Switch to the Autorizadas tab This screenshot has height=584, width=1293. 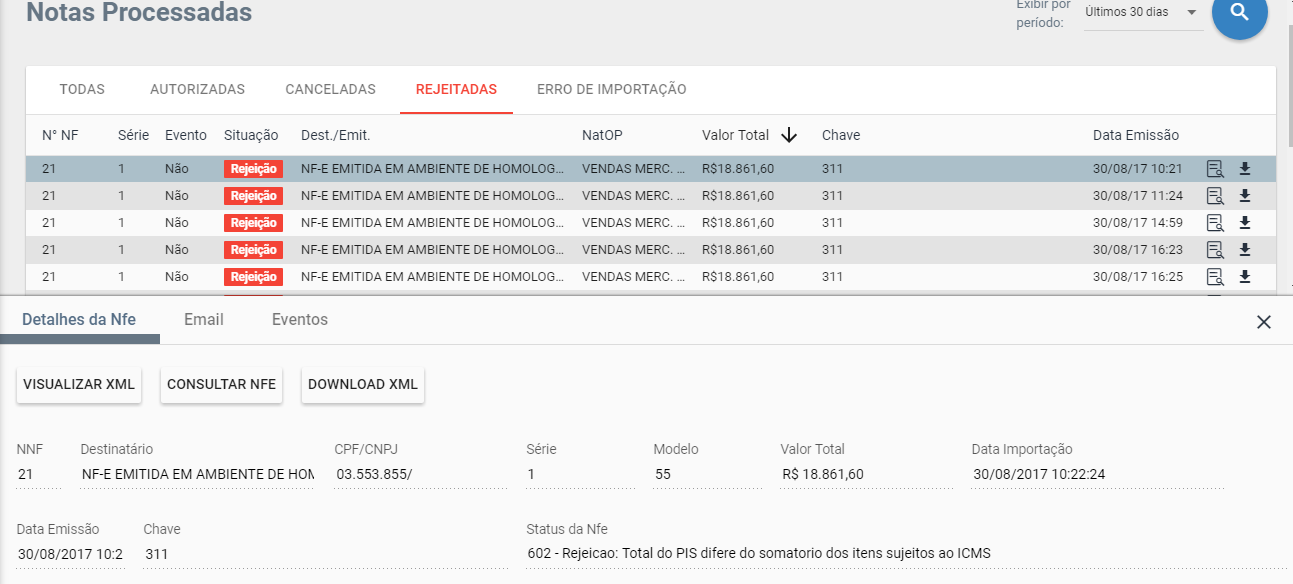click(x=197, y=89)
